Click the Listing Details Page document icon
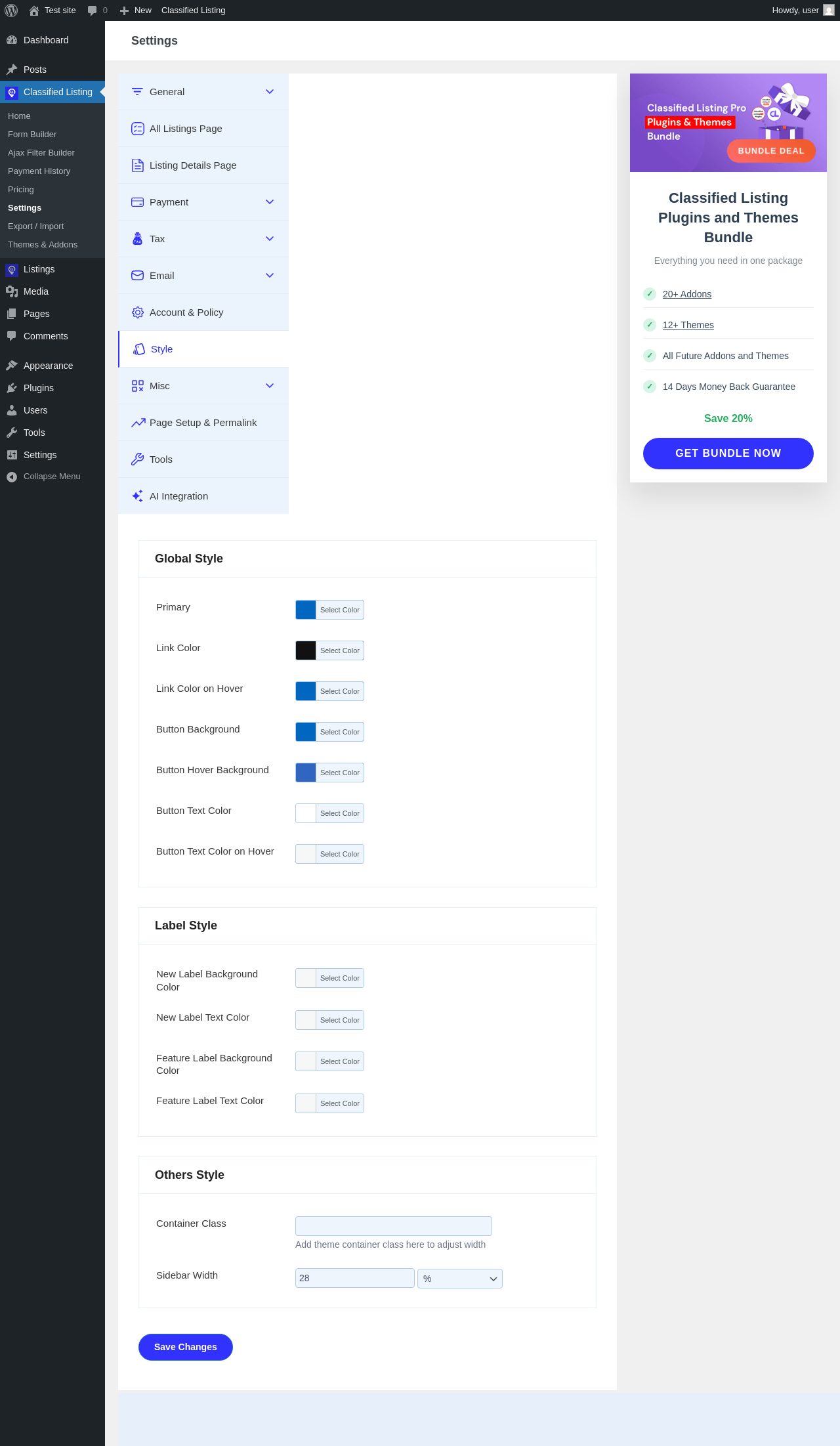The height and width of the screenshot is (1446, 840). pos(137,165)
